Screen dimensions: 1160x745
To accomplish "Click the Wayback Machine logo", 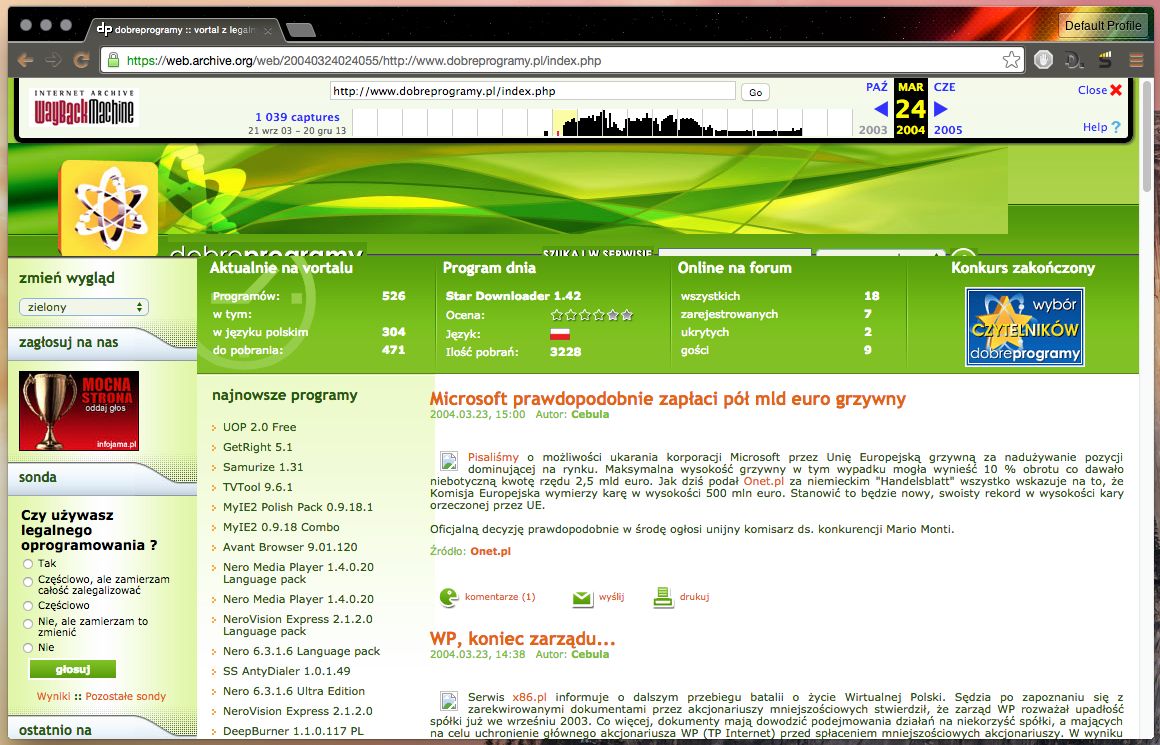I will pos(84,108).
